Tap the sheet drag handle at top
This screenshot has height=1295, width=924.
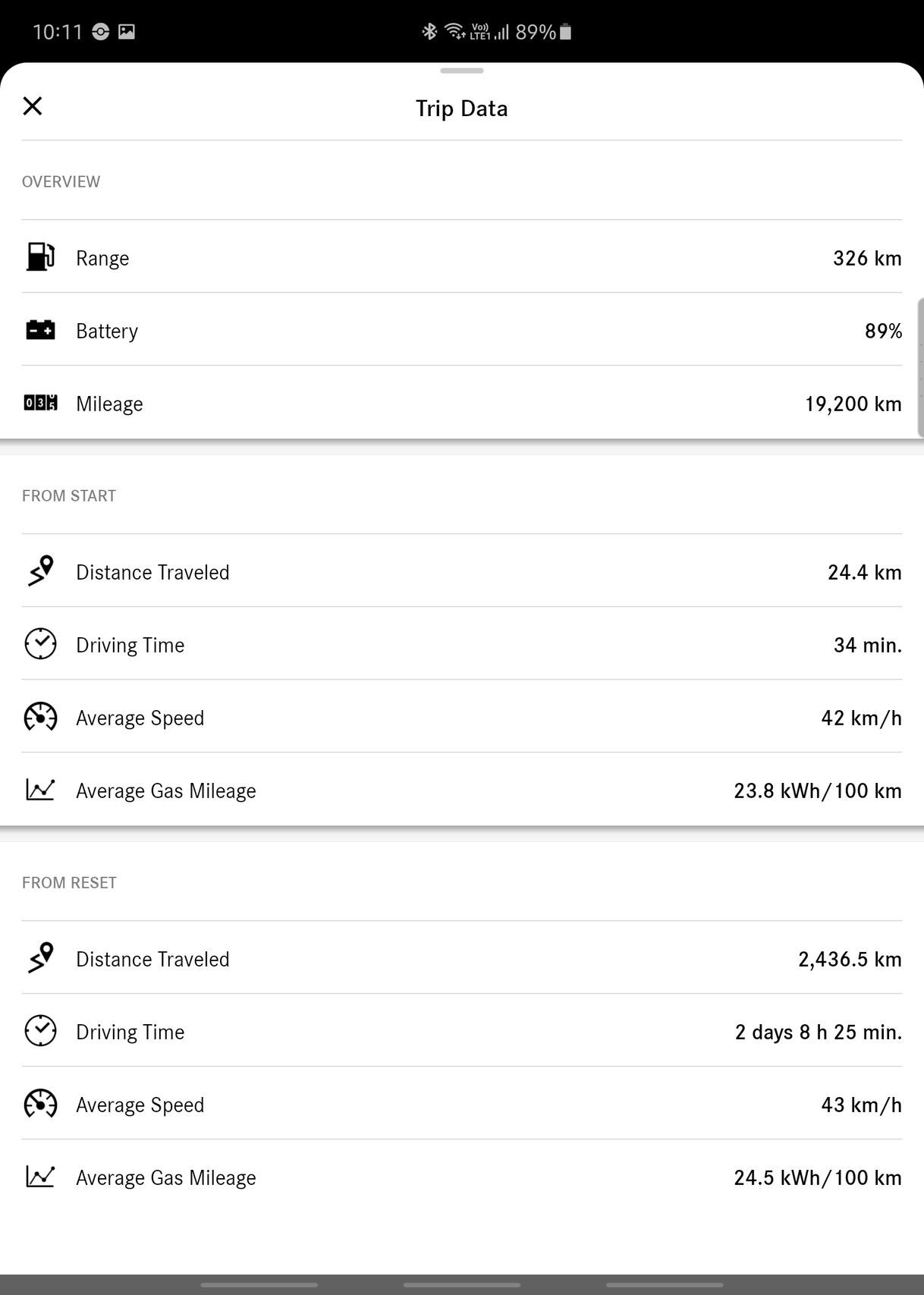click(x=461, y=71)
